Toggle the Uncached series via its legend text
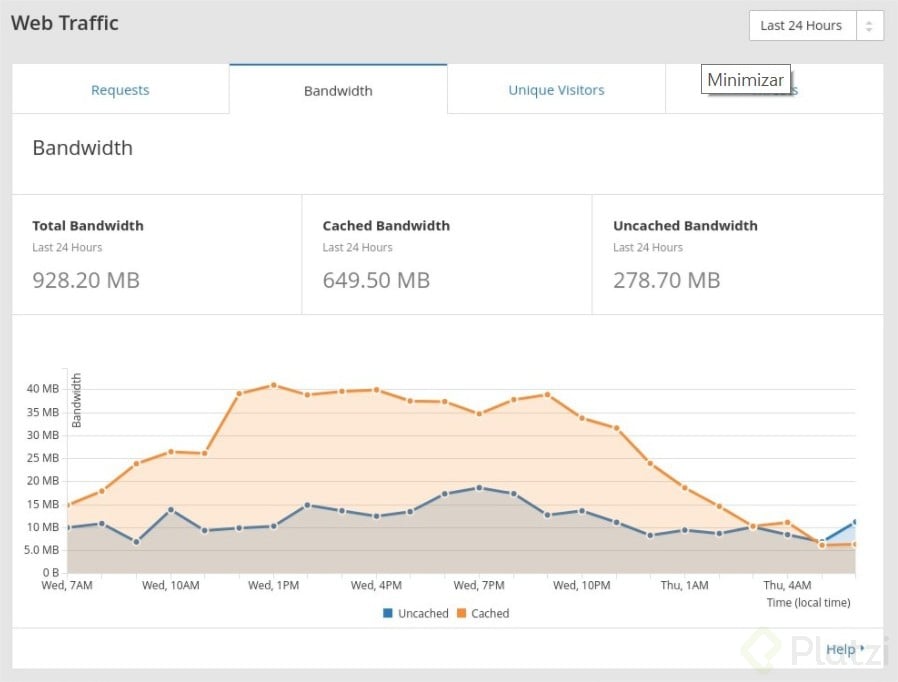898x682 pixels. click(423, 613)
